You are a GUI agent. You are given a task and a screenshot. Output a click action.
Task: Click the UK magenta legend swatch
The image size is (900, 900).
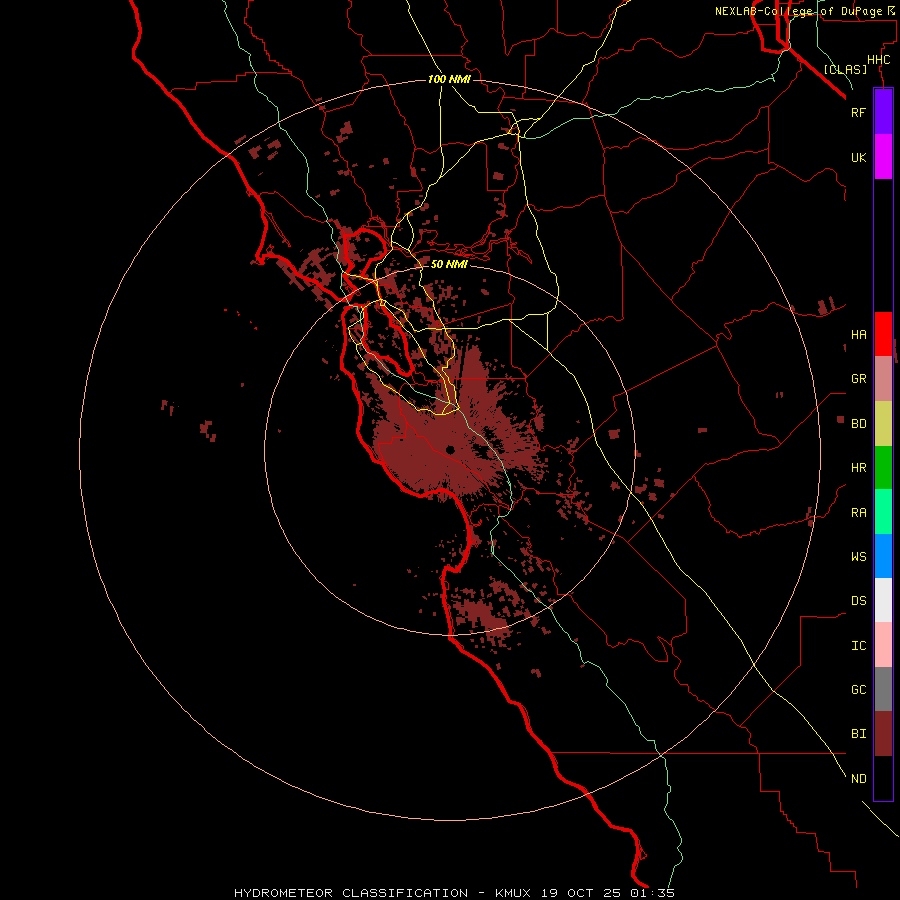click(x=883, y=157)
